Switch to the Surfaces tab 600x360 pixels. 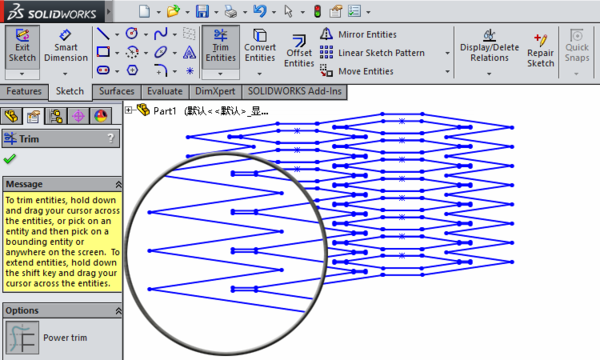click(x=117, y=91)
